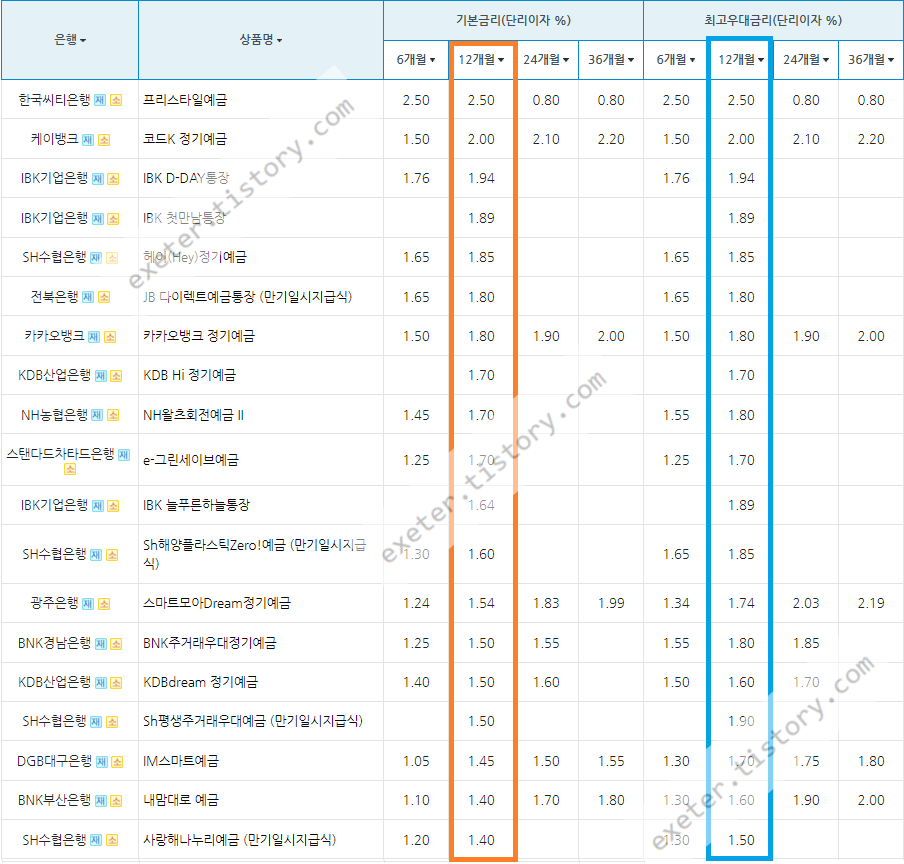Click the blue 재 badge beside BNK부산은행
This screenshot has height=864, width=904.
coord(100,801)
